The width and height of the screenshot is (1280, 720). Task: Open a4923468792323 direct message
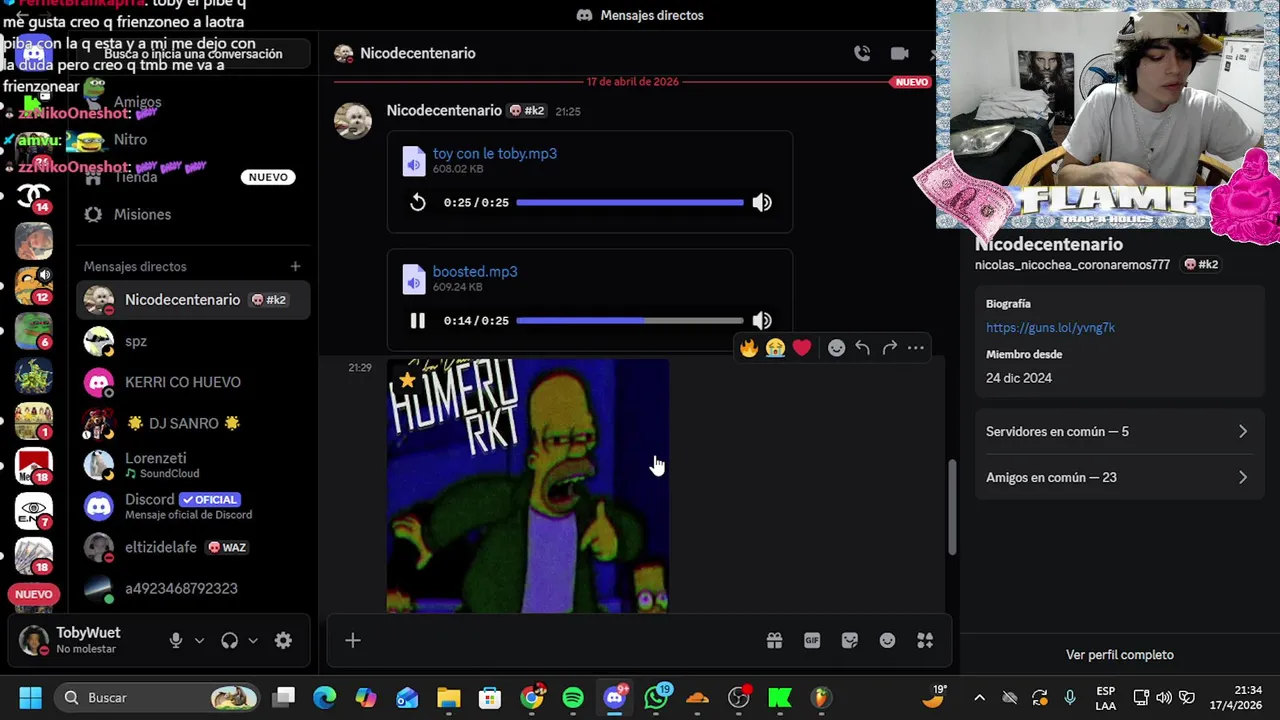click(193, 589)
